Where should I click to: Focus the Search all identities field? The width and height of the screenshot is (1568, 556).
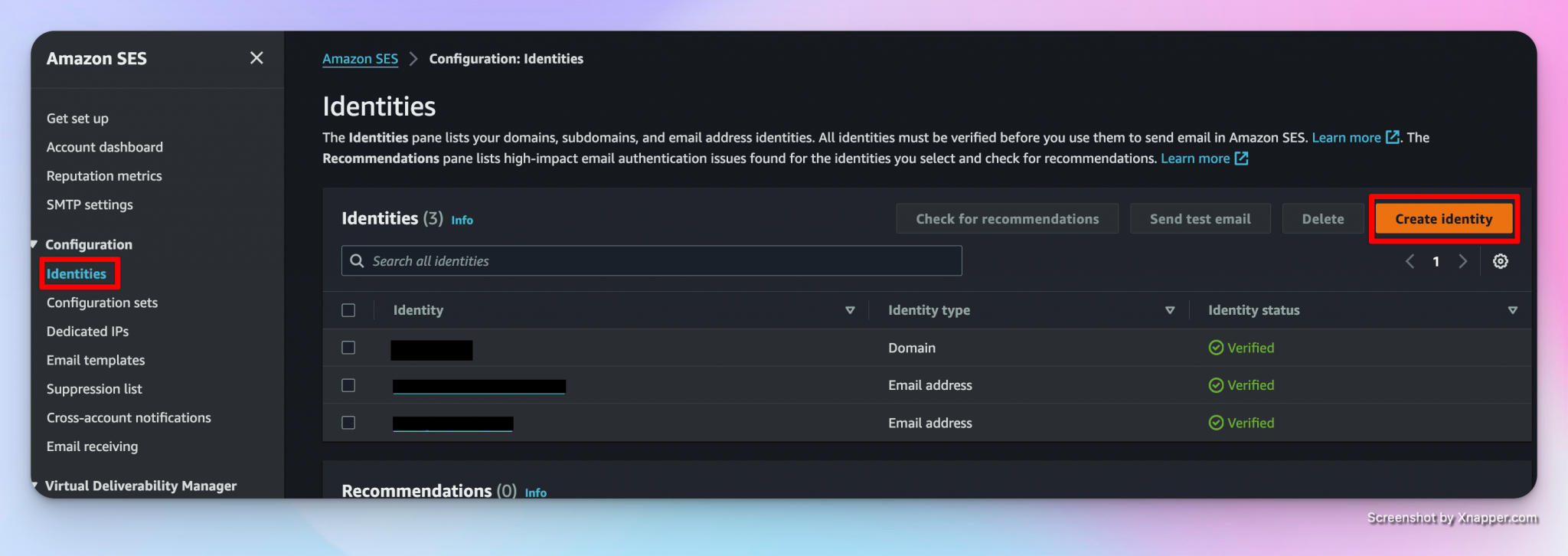(x=658, y=261)
